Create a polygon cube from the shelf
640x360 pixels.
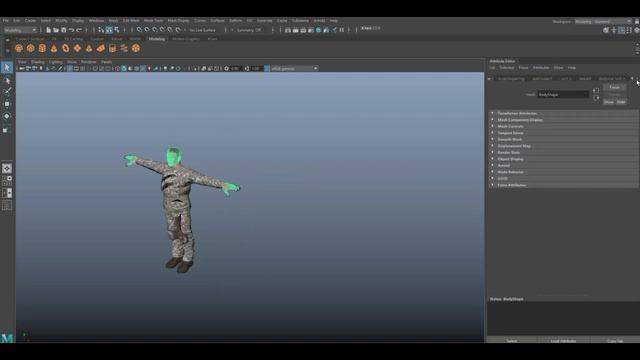31,48
